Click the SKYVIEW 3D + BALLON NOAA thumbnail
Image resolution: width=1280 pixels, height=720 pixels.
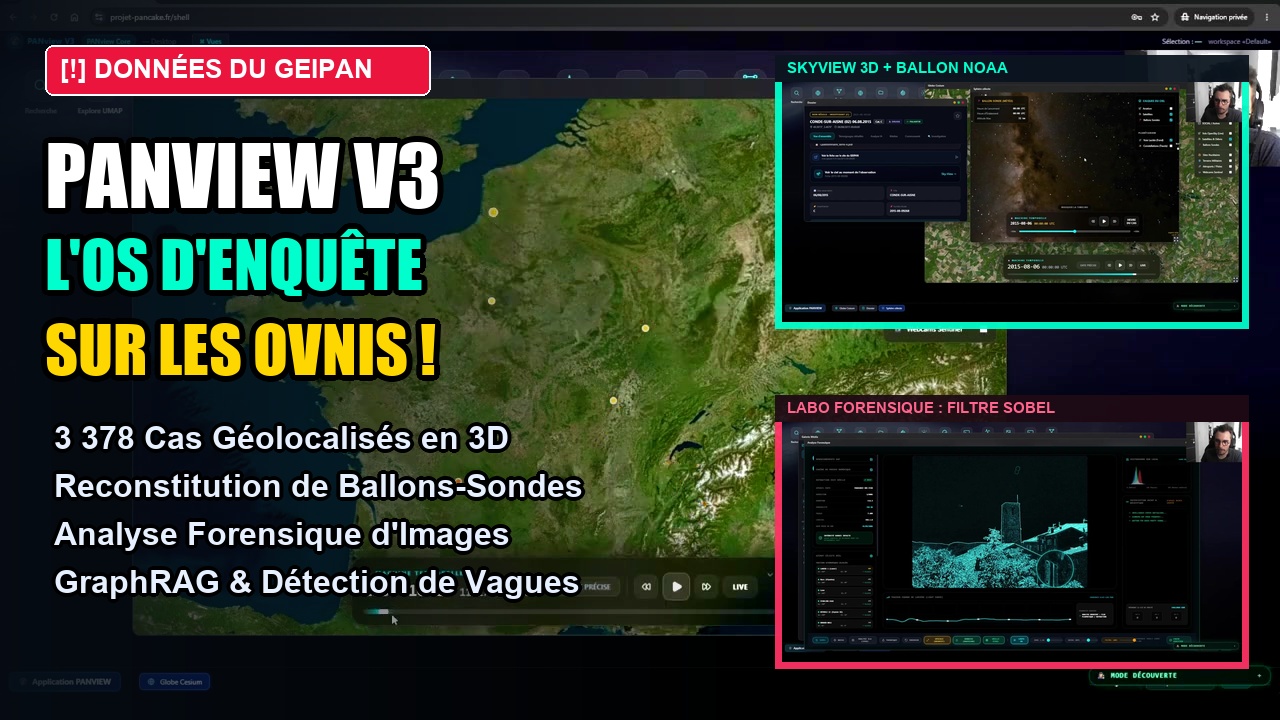(x=1012, y=190)
